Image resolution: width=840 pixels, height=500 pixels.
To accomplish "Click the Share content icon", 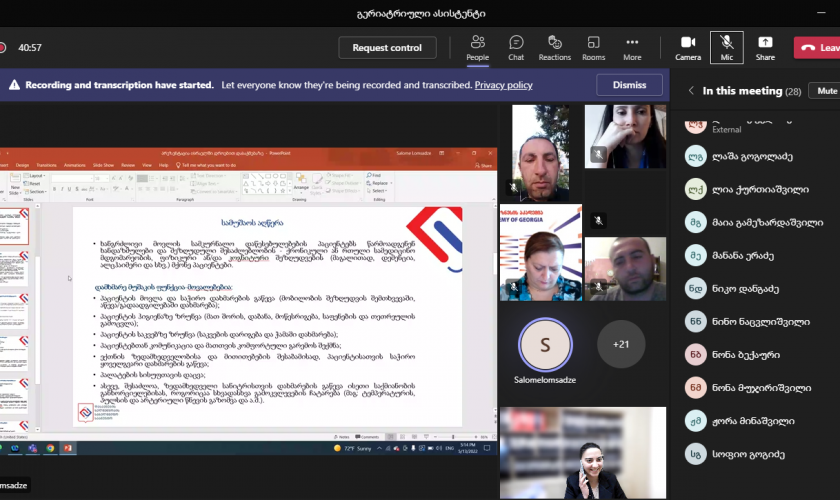I will click(x=765, y=47).
